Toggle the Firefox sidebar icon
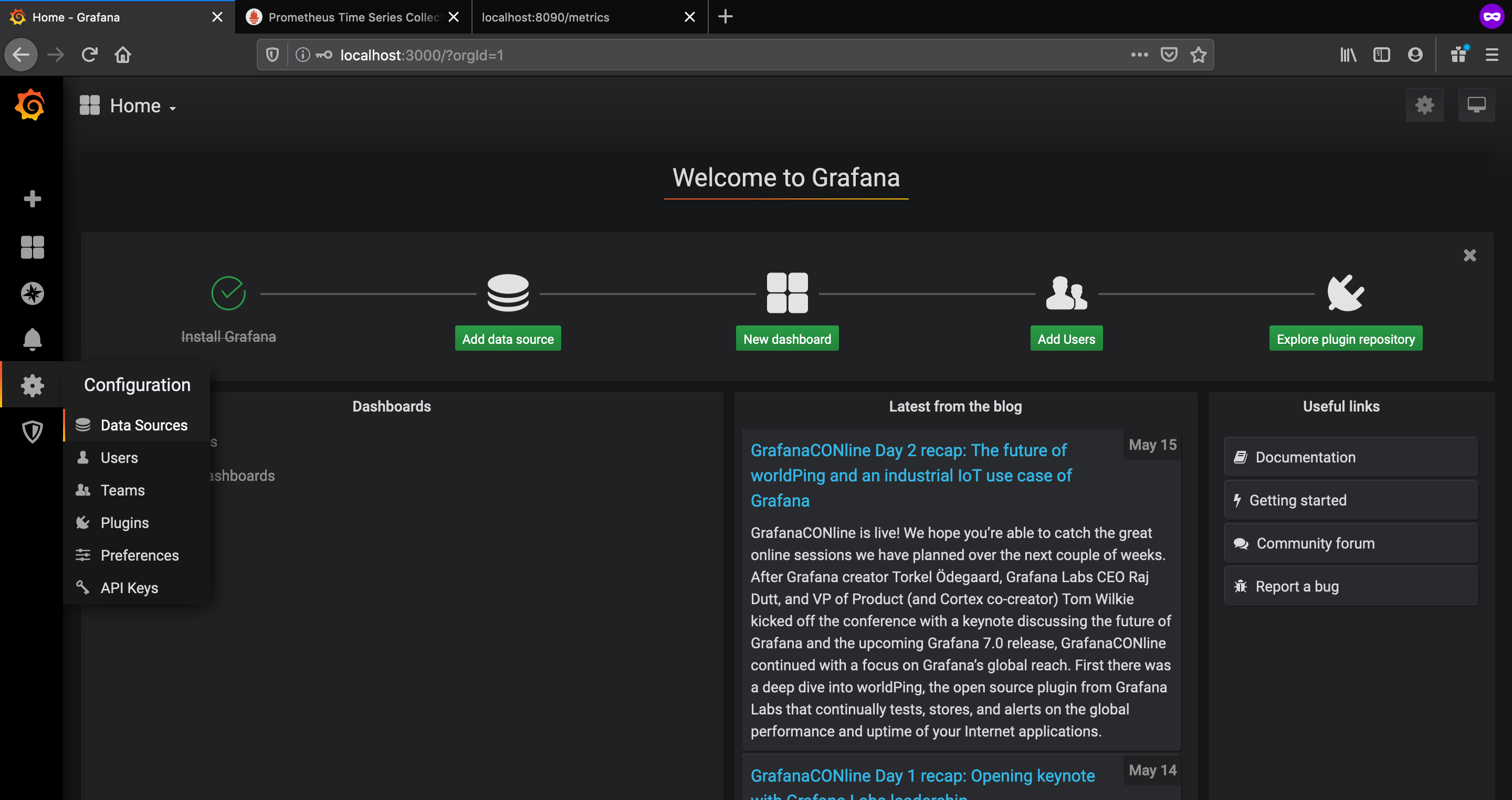The width and height of the screenshot is (1512, 800). point(1382,55)
